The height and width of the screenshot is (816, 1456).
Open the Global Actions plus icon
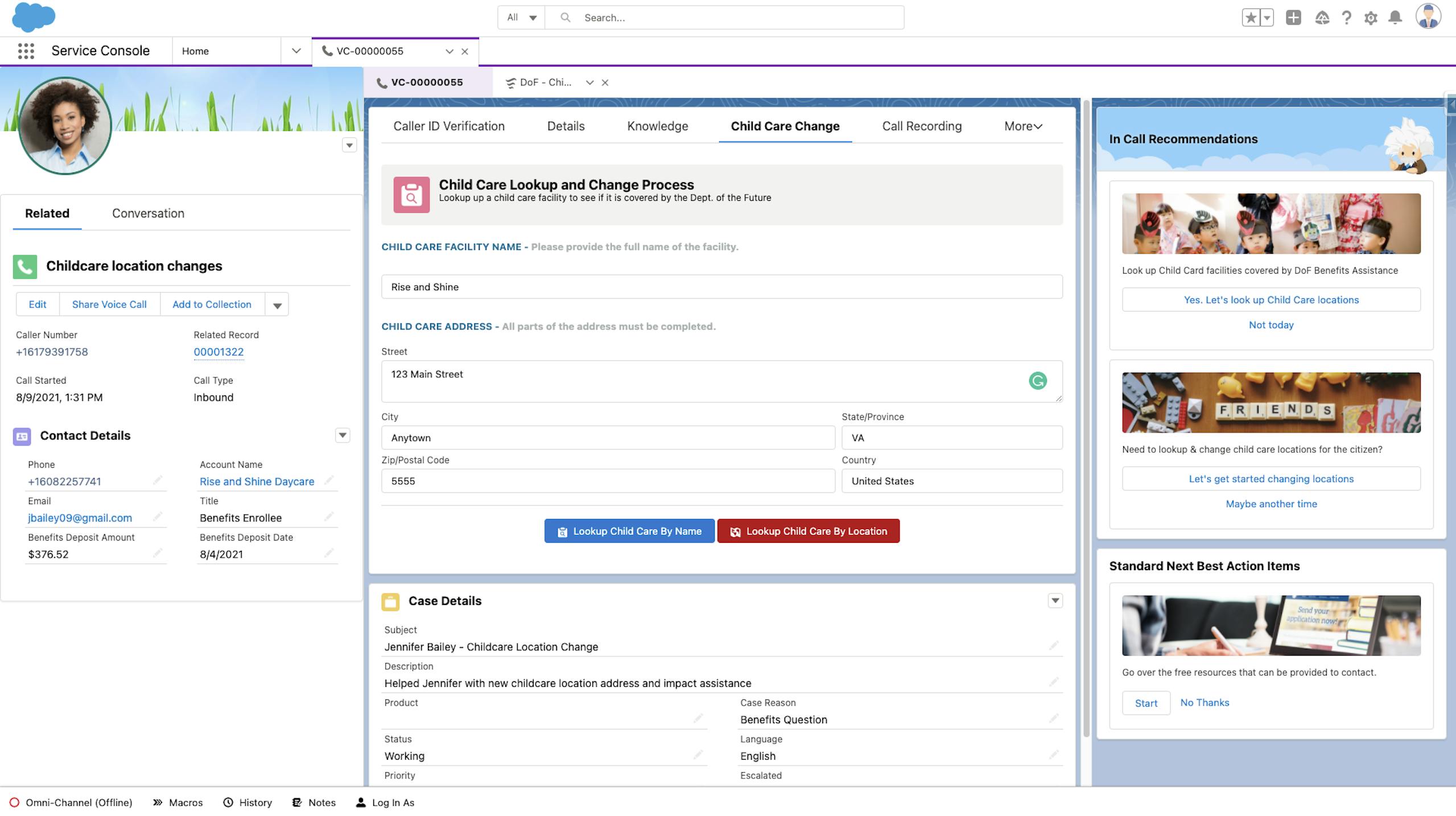point(1293,18)
